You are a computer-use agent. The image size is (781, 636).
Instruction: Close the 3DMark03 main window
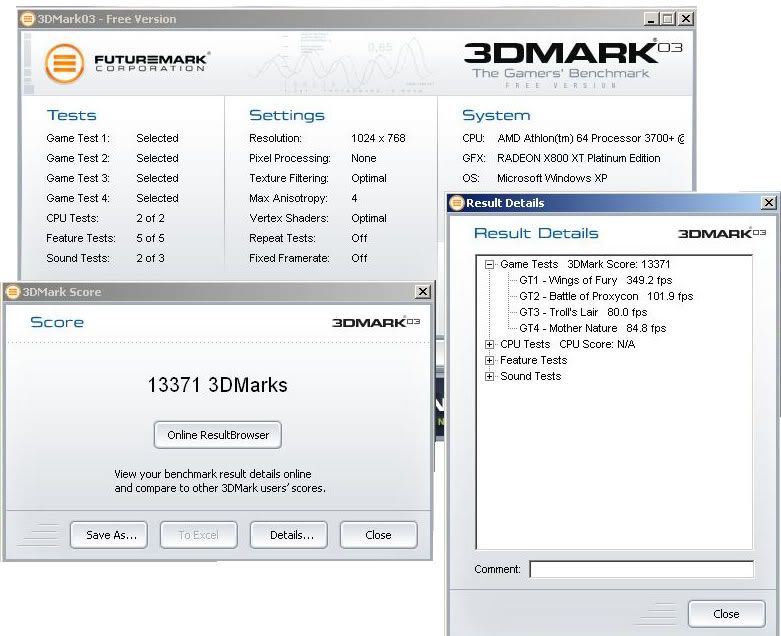click(x=686, y=19)
